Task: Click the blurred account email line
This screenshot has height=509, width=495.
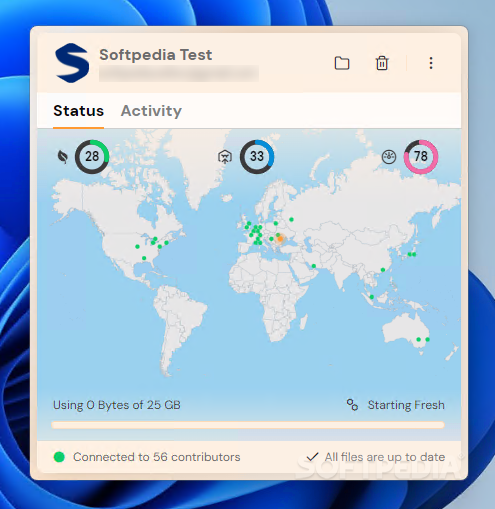Action: click(179, 74)
